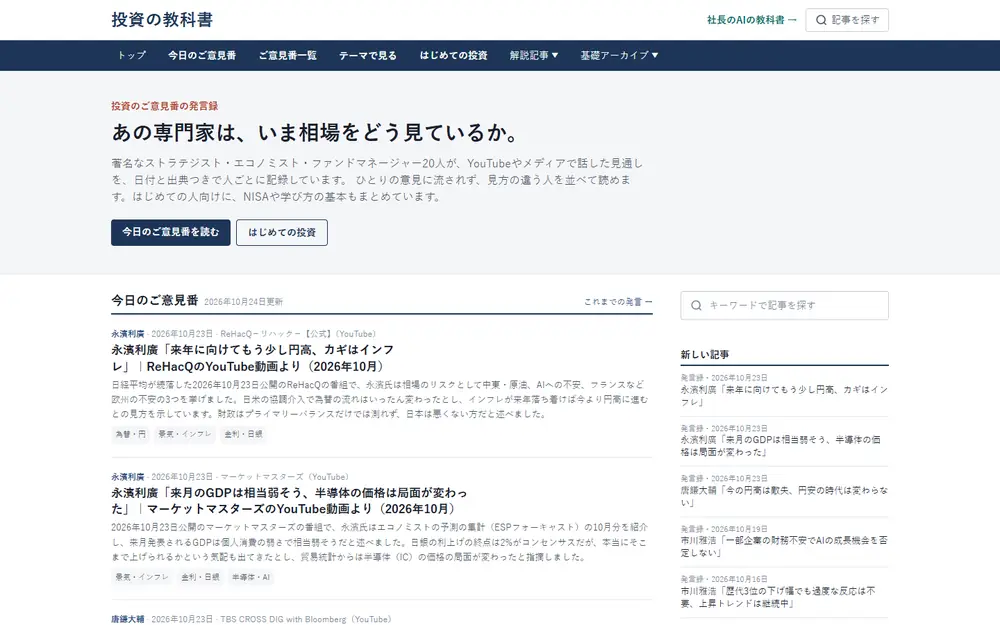Click the 2026年10月24日更新 date text

243,302
